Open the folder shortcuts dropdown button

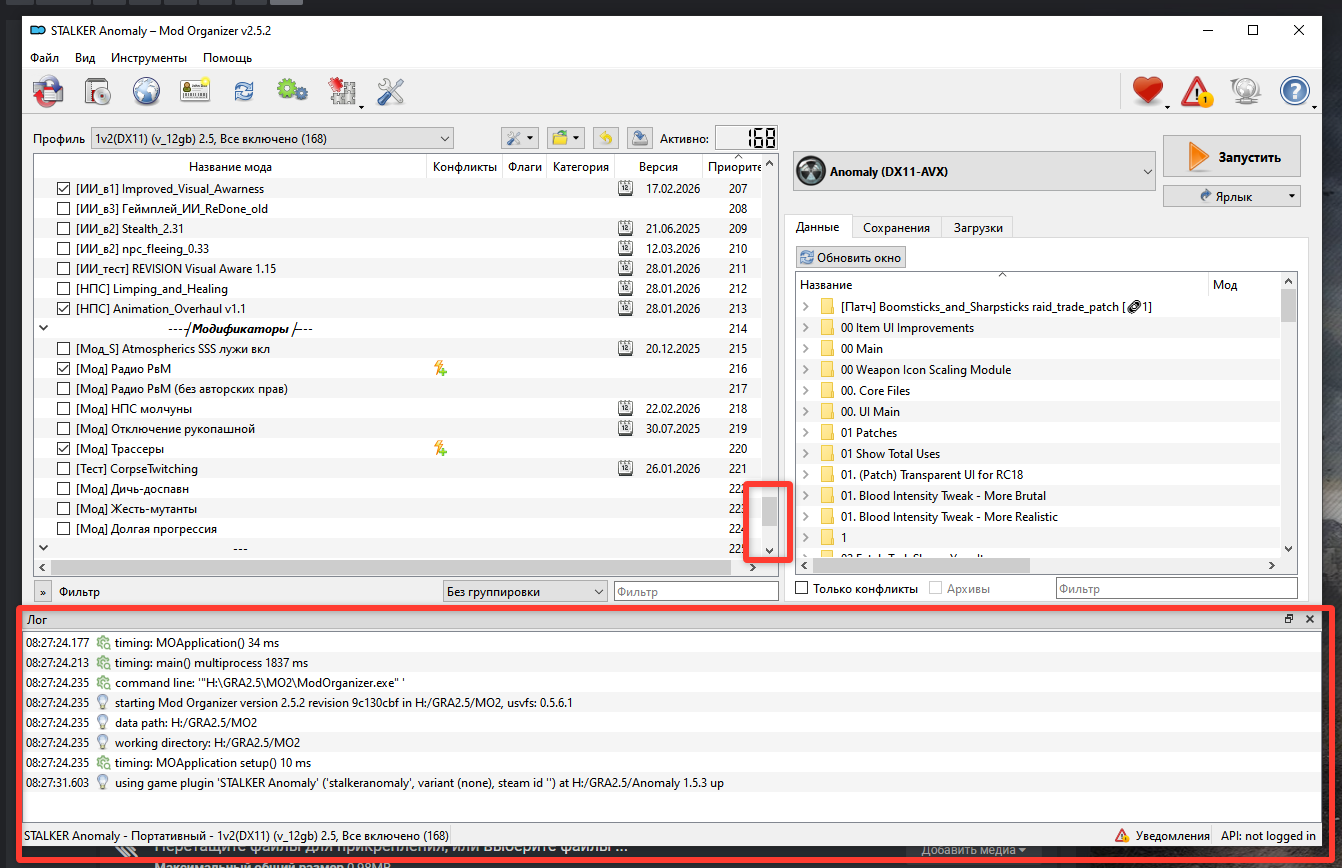pos(566,138)
